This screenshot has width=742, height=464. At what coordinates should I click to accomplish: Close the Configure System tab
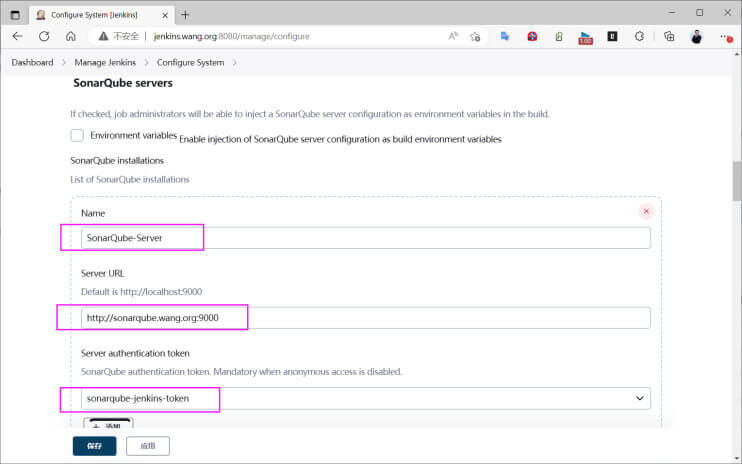coord(165,15)
